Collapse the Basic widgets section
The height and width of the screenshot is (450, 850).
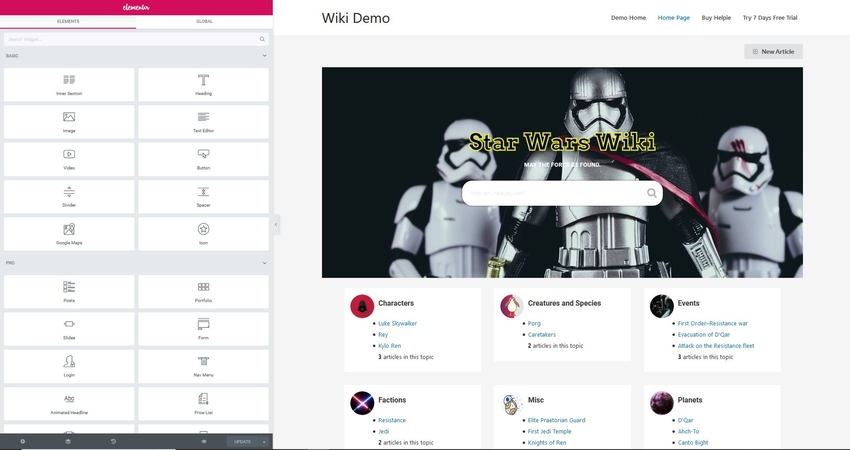[265, 55]
